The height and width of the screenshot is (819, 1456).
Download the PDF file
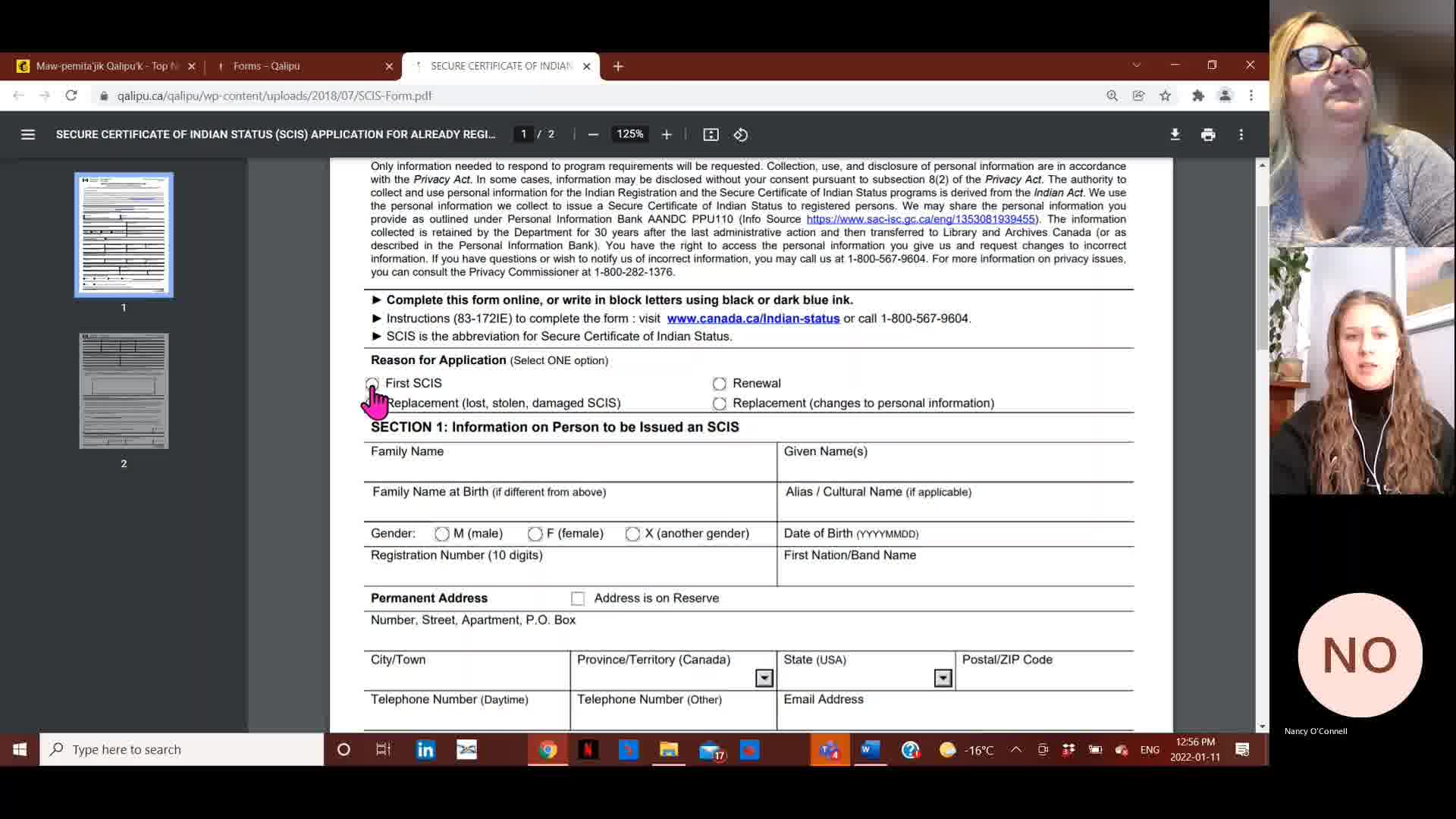pyautogui.click(x=1175, y=134)
